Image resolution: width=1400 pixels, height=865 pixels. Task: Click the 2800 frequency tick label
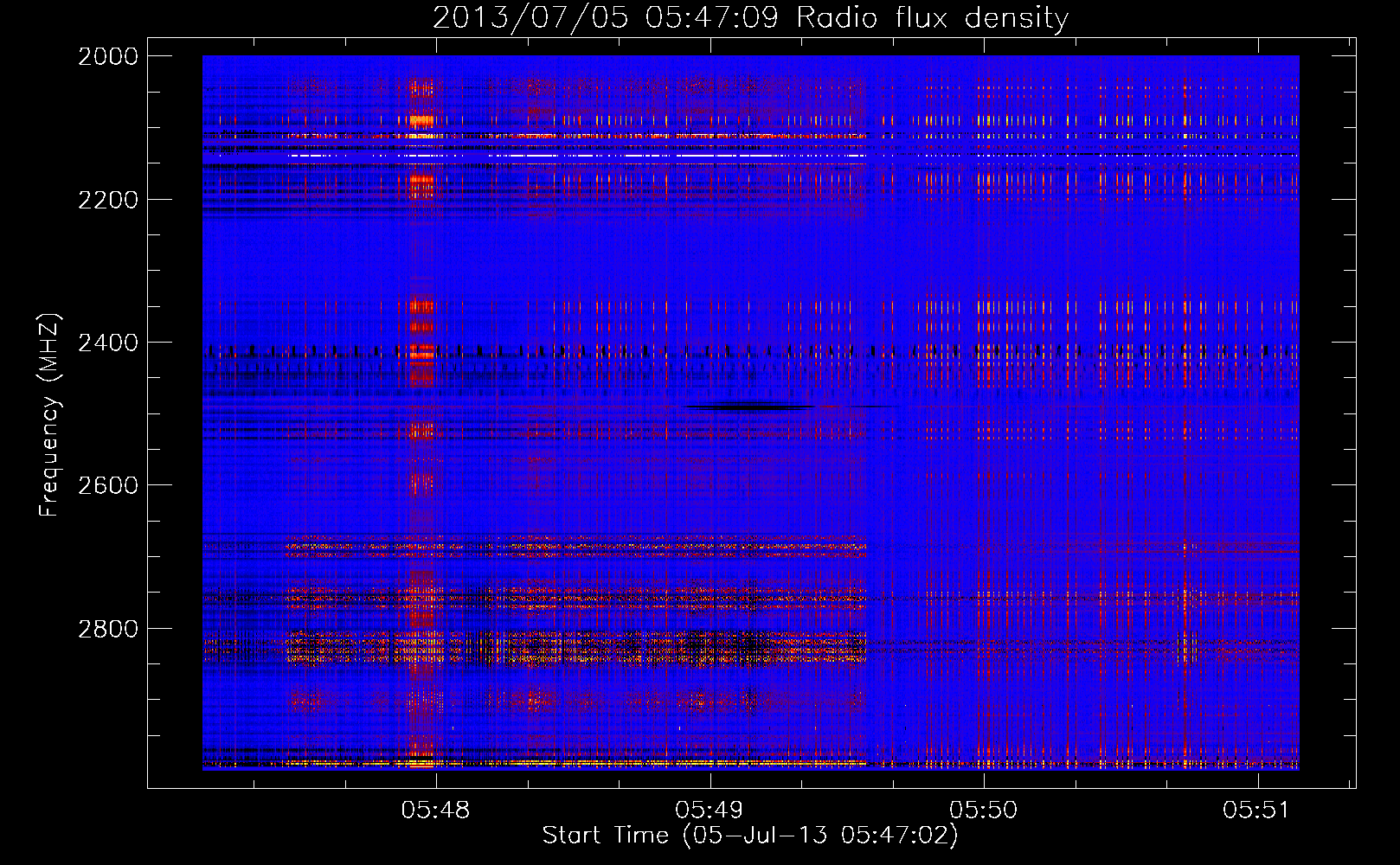108,629
